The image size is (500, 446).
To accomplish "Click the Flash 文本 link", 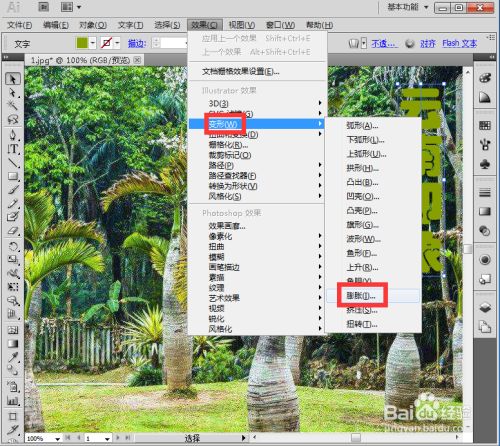I will tap(460, 44).
